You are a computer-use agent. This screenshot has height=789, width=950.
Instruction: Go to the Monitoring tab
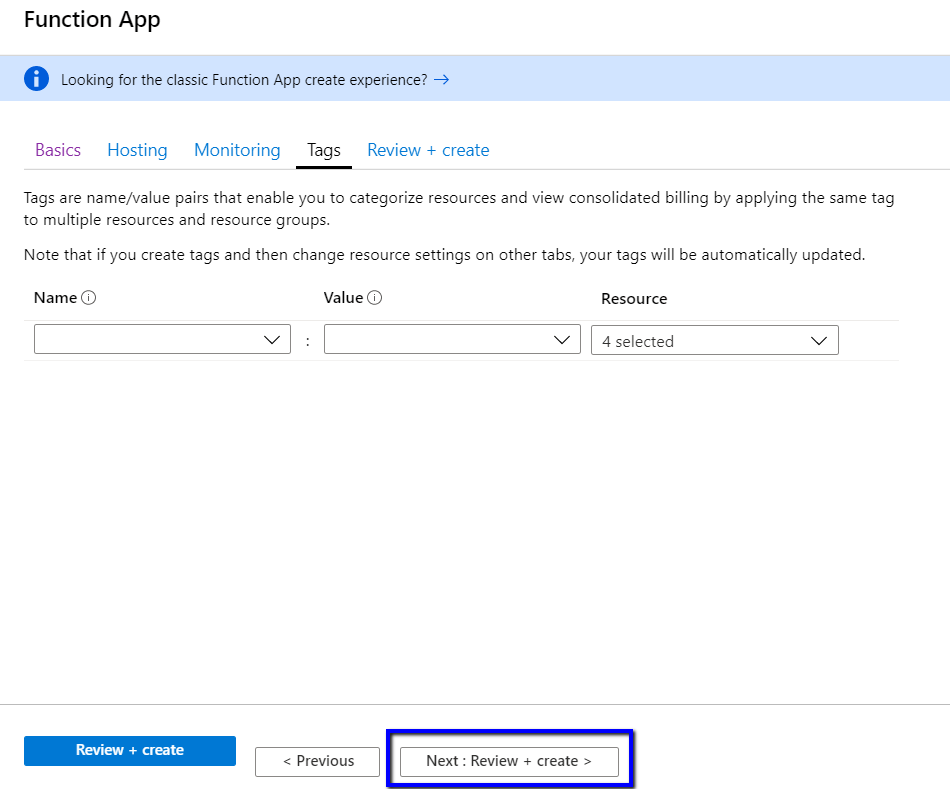click(237, 150)
